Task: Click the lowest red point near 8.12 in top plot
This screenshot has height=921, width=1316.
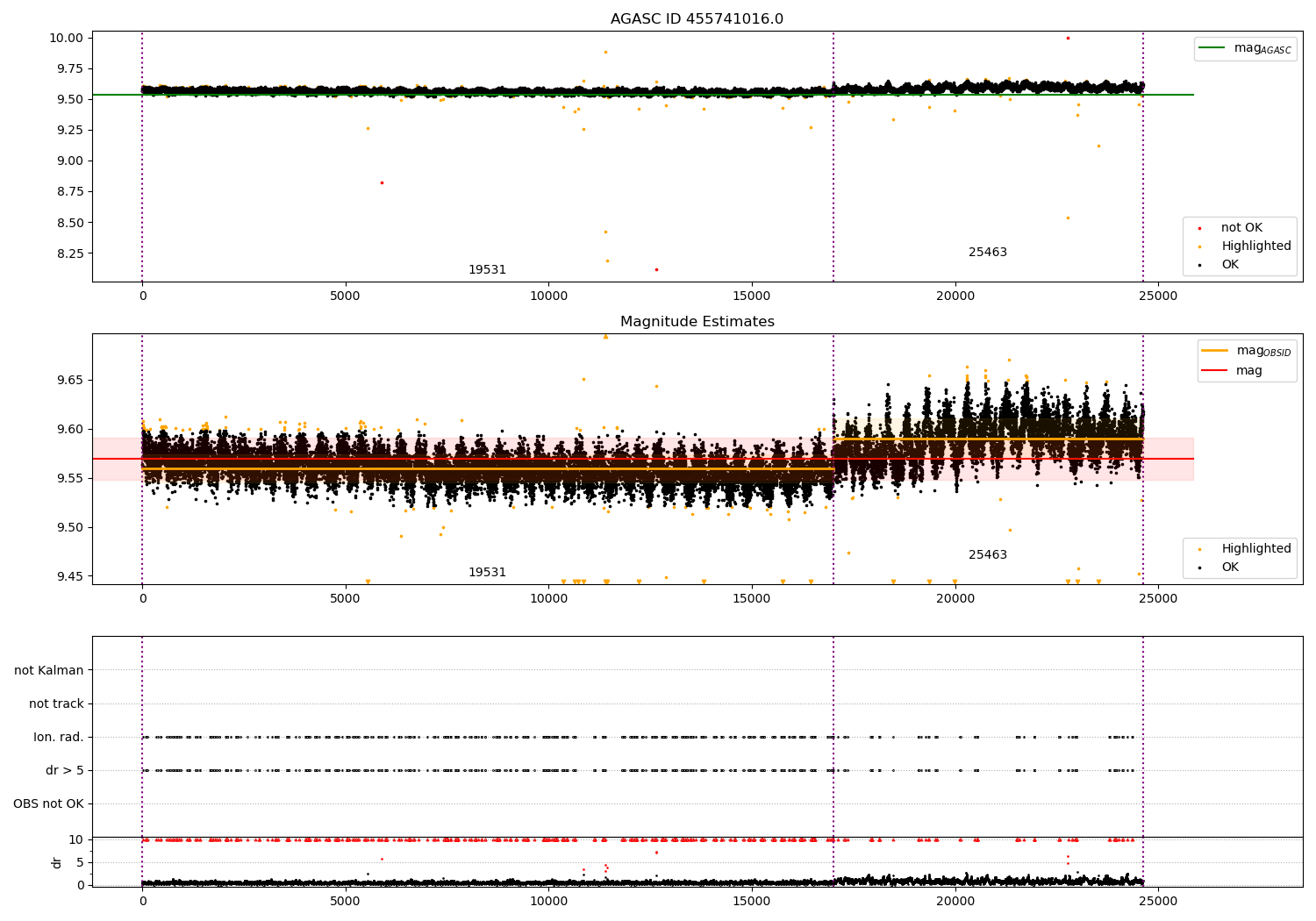Action: point(656,269)
